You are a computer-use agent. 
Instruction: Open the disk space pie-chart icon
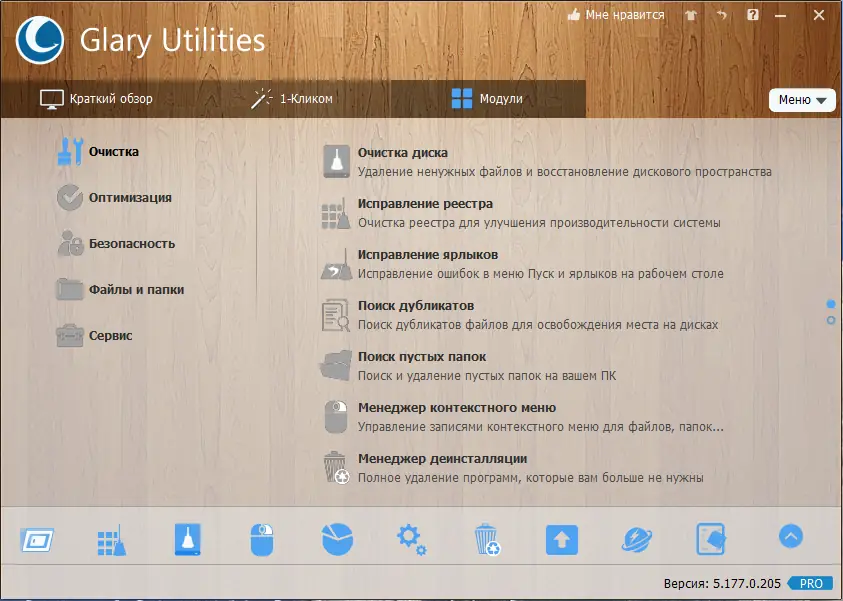(x=337, y=539)
